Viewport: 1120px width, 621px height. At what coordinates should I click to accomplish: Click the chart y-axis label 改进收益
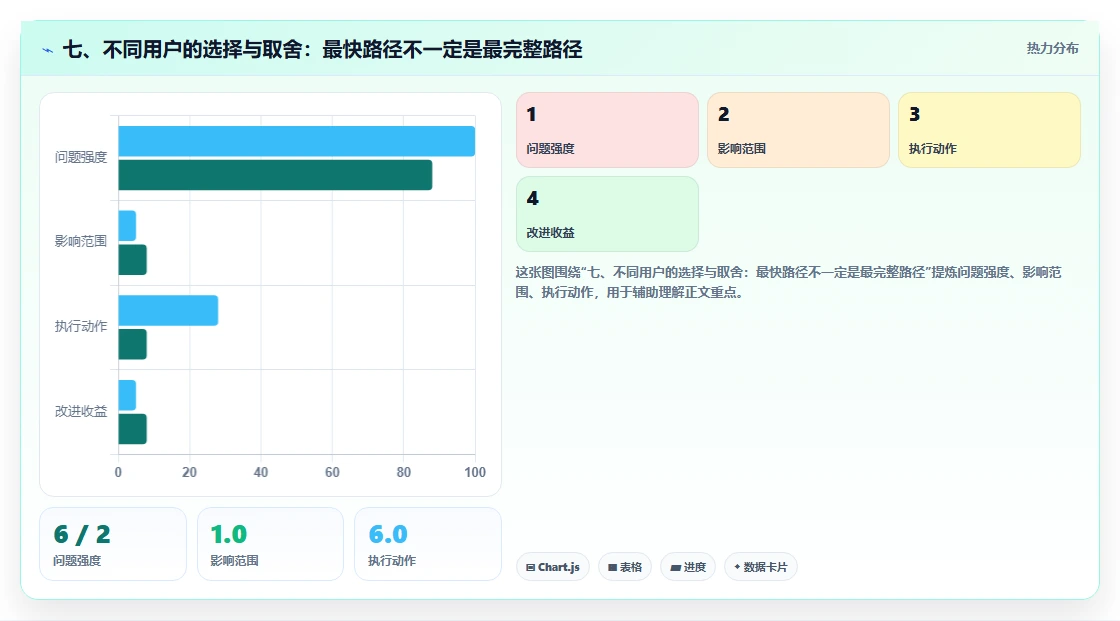tap(81, 412)
